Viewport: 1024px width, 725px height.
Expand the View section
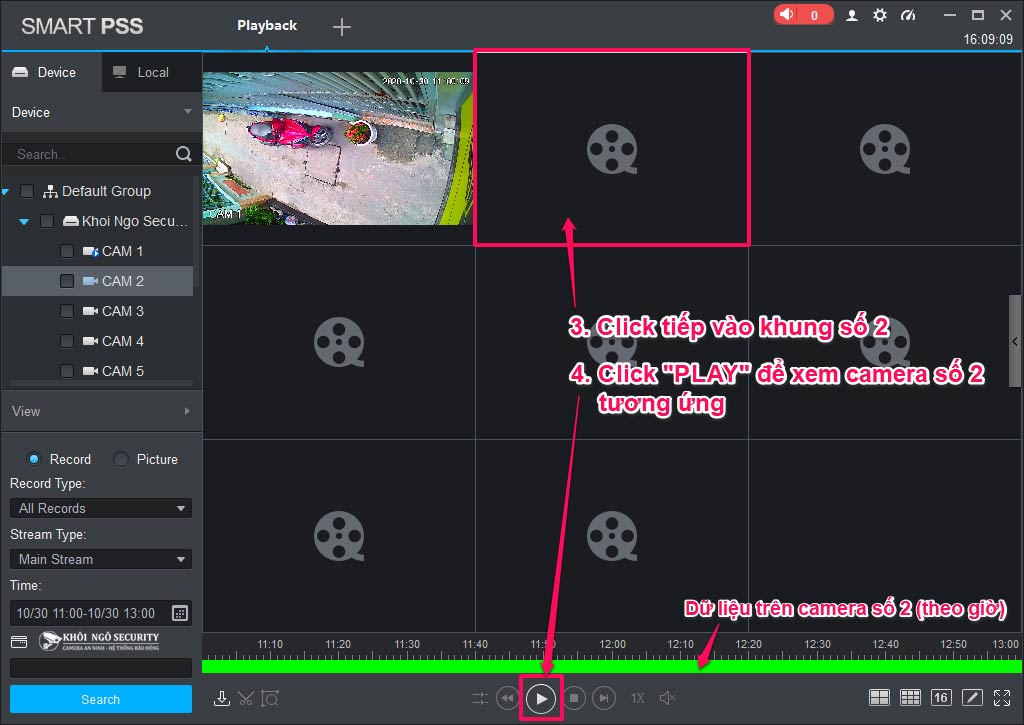pyautogui.click(x=187, y=411)
